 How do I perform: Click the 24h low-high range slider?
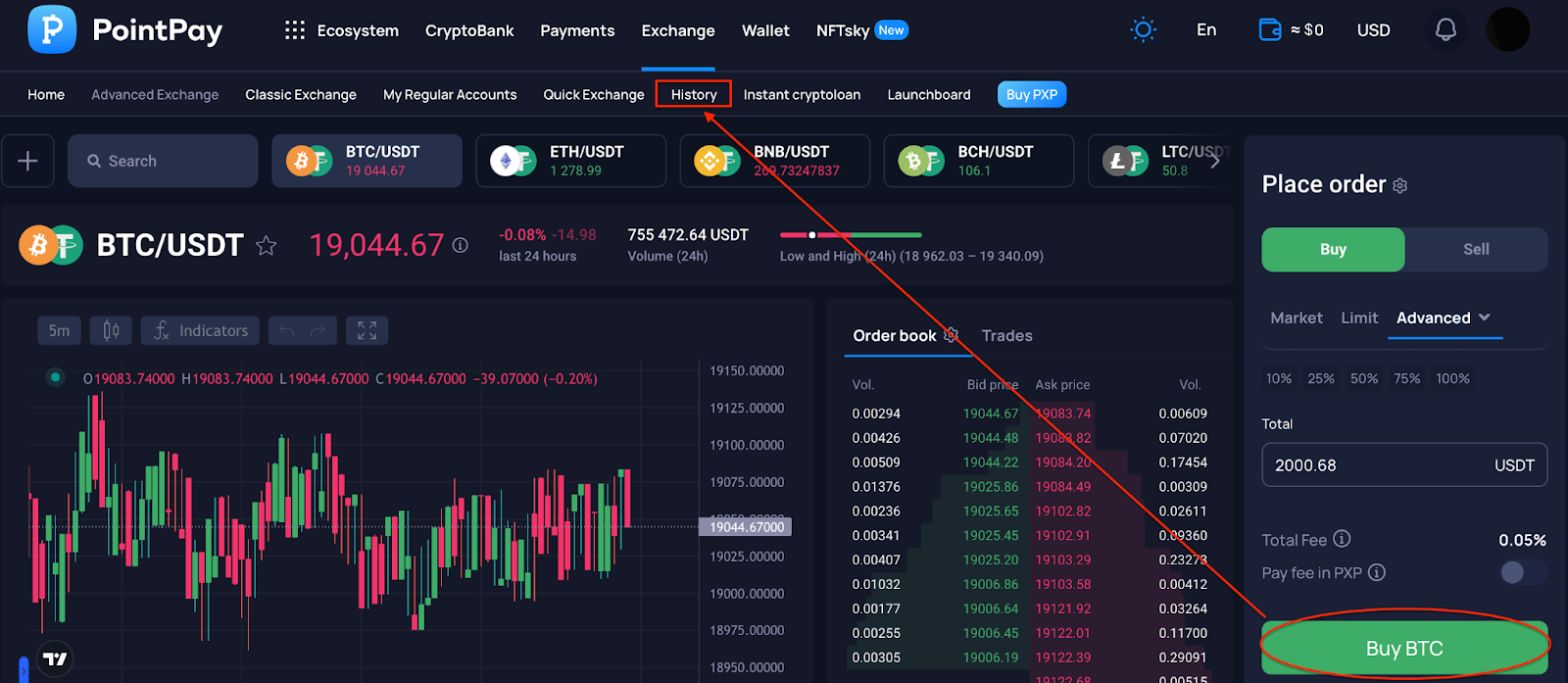pyautogui.click(x=851, y=235)
